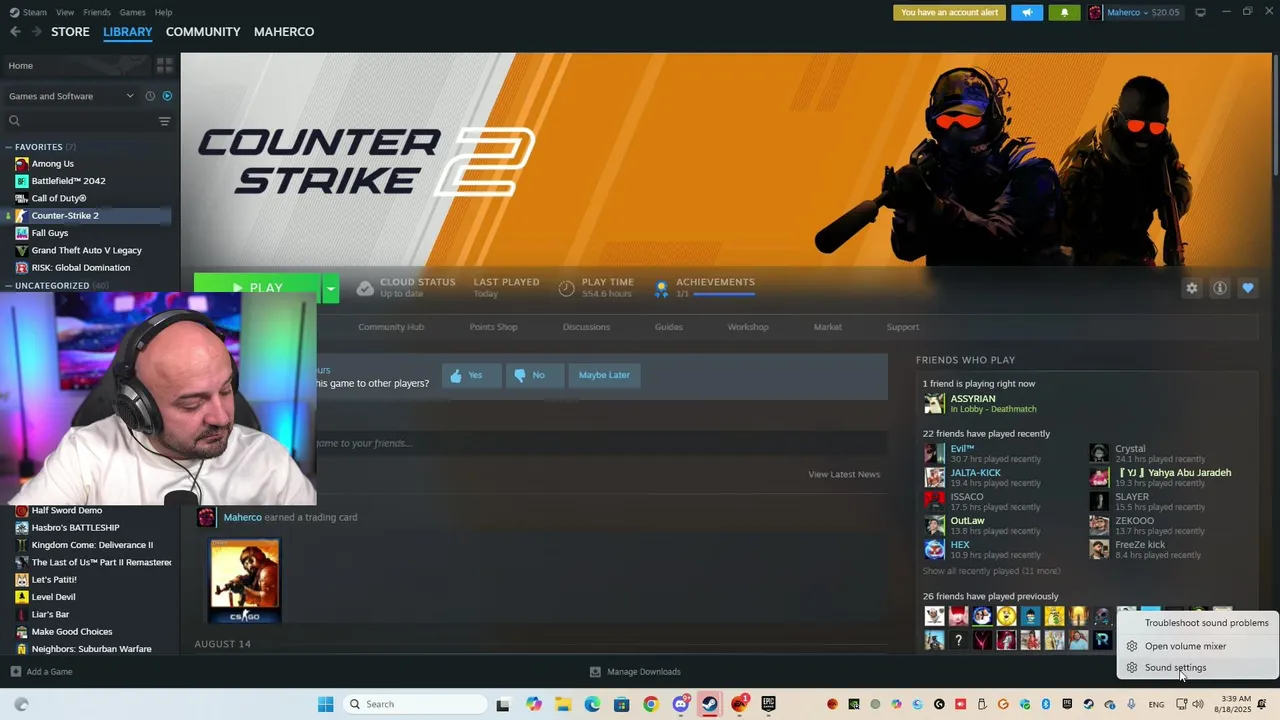Screen dimensions: 1280x720
Task: Click the green PLAY button
Action: click(x=257, y=288)
